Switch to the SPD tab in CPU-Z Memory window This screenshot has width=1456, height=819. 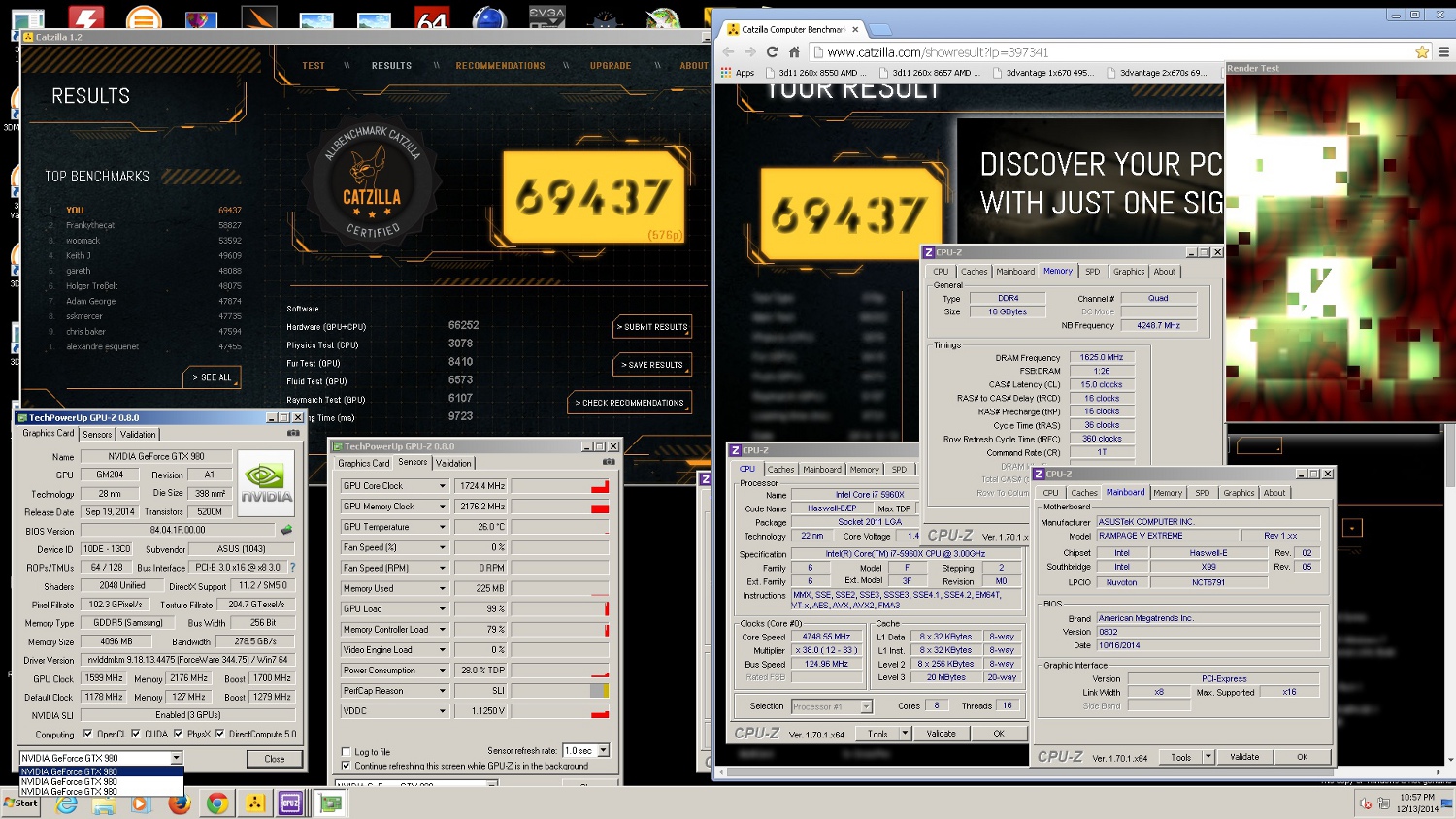click(1093, 272)
